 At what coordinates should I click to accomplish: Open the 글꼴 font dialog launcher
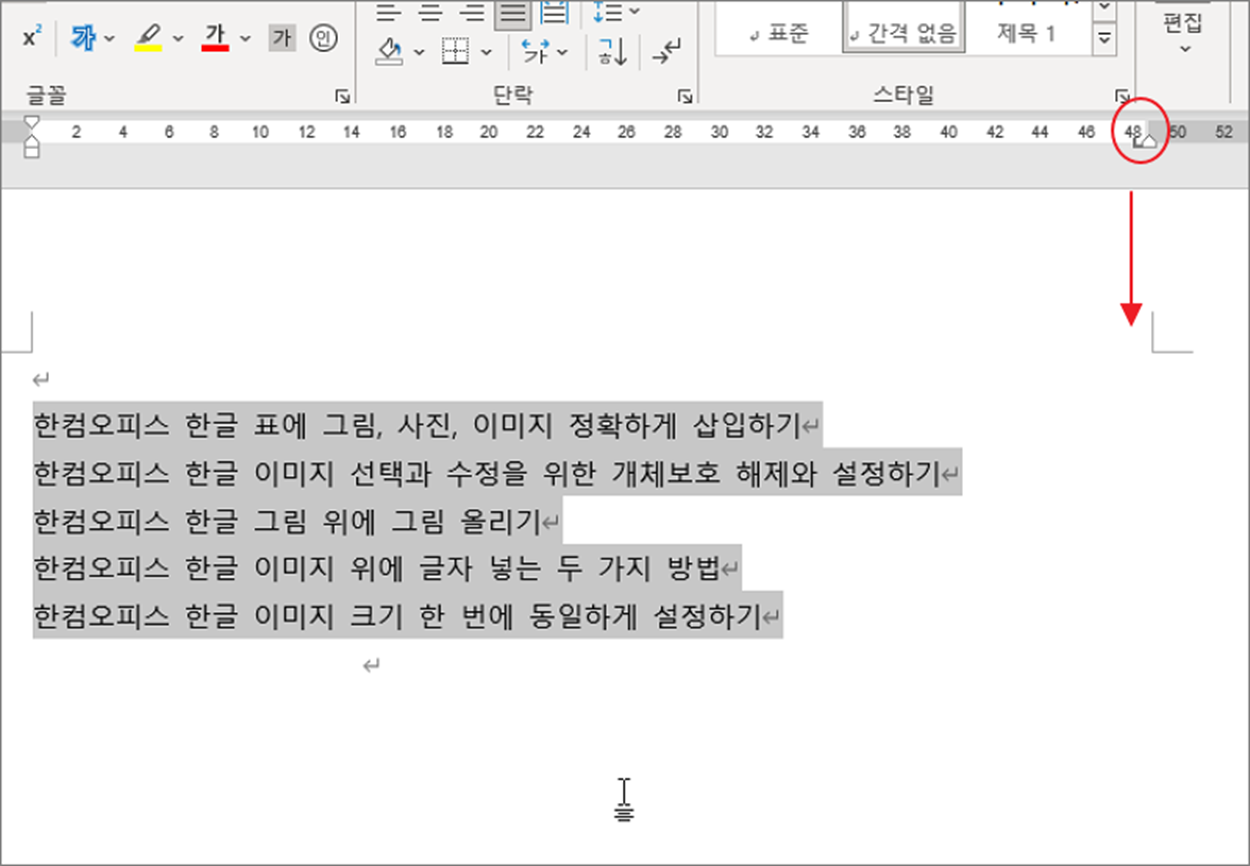(343, 97)
